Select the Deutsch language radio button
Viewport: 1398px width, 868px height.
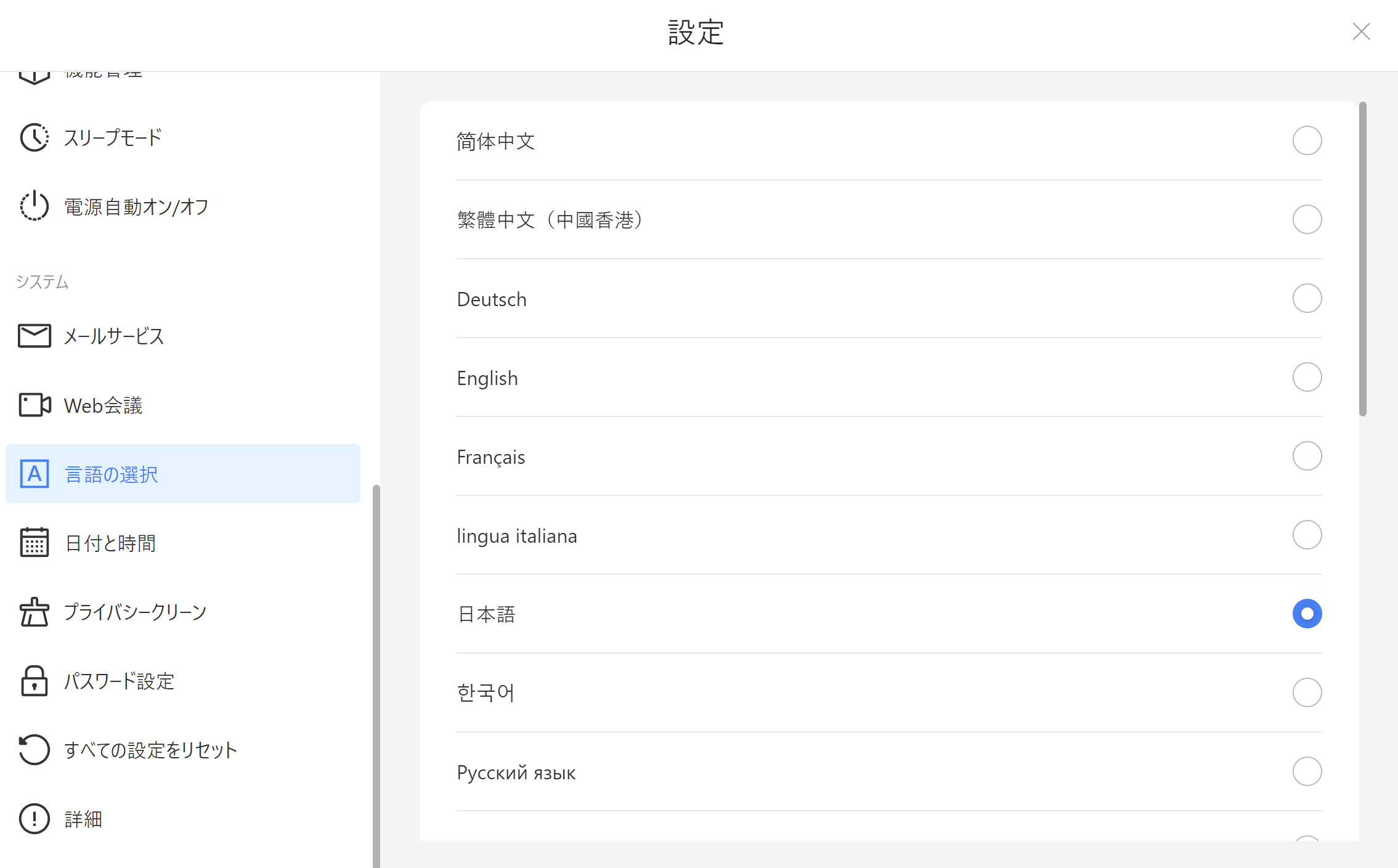[1307, 298]
